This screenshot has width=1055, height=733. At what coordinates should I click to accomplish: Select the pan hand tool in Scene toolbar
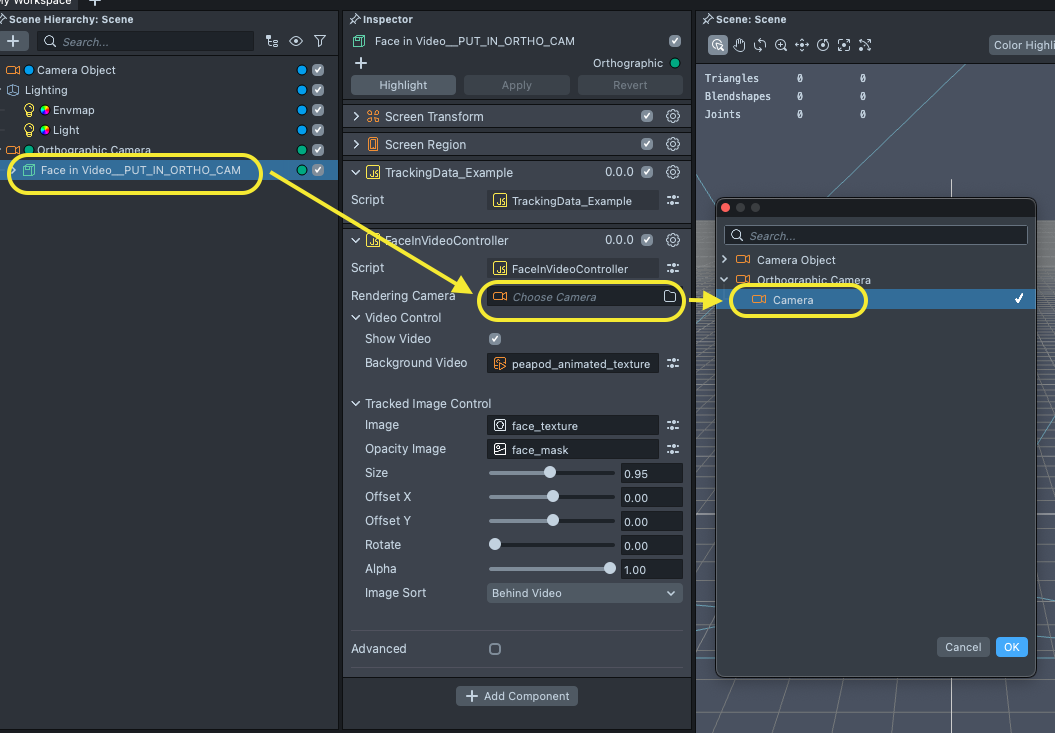click(739, 45)
